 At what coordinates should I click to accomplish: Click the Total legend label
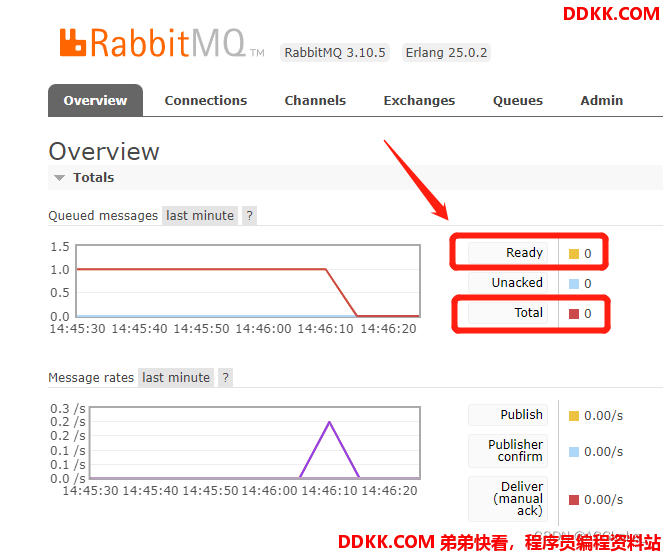(x=508, y=313)
